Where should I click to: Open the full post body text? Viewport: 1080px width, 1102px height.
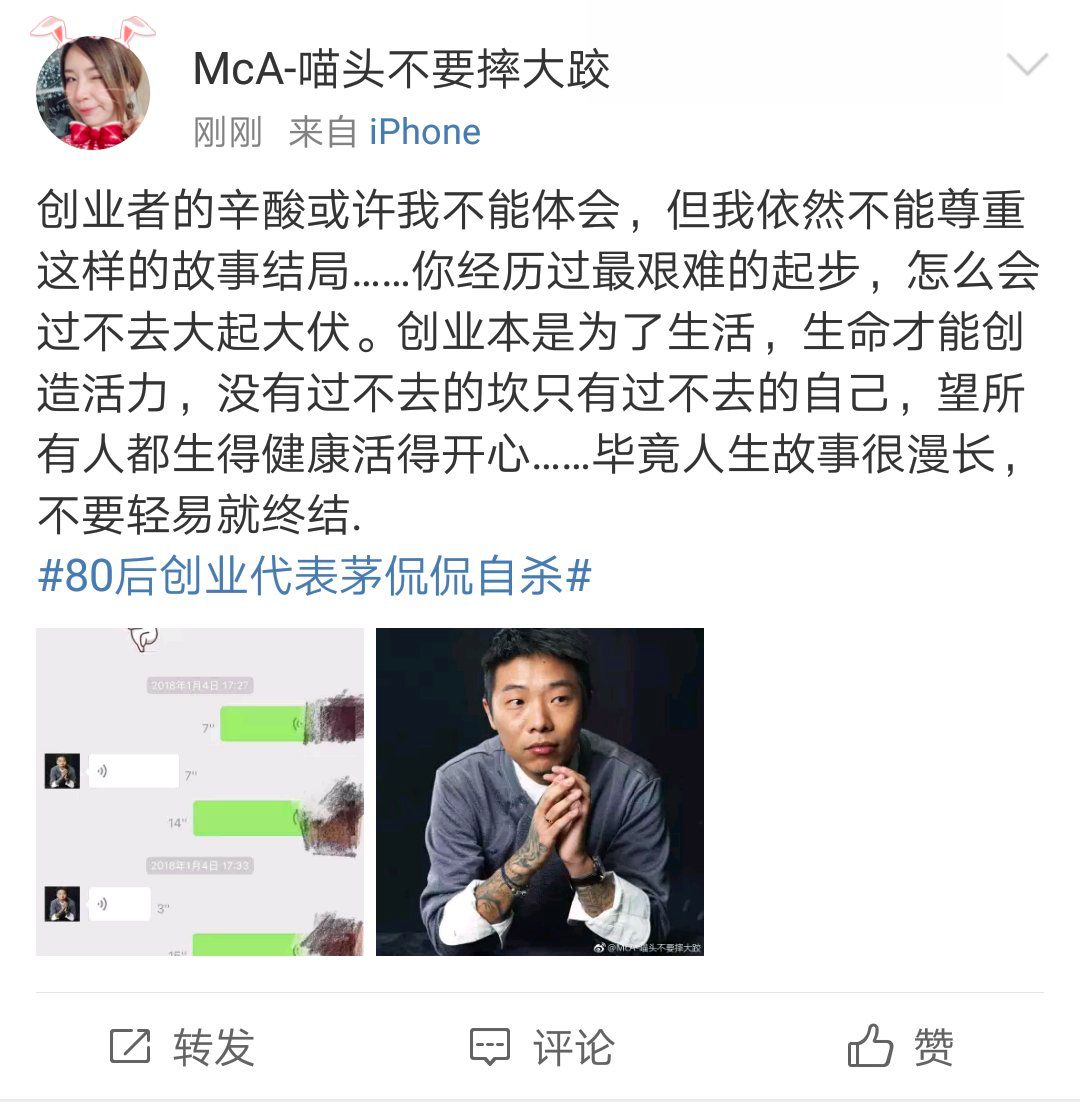click(x=538, y=362)
